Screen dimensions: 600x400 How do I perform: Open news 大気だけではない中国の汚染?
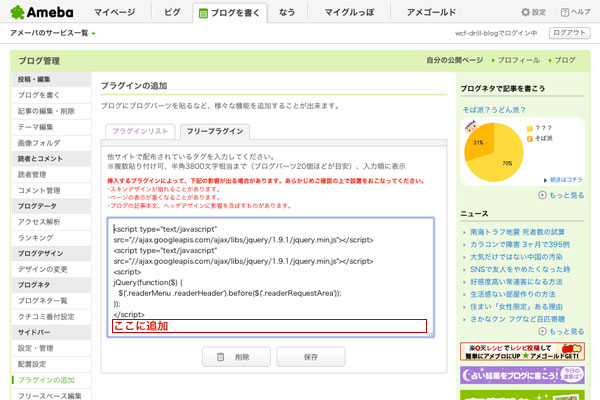click(x=516, y=256)
